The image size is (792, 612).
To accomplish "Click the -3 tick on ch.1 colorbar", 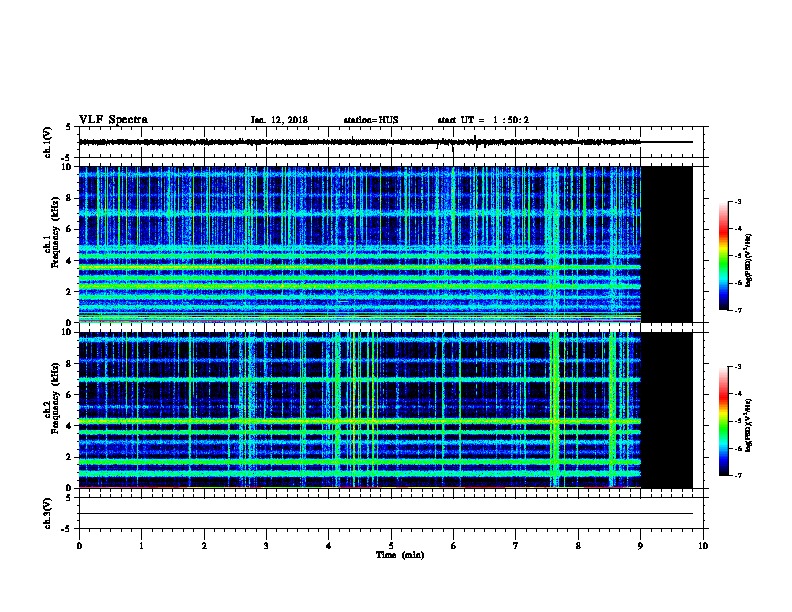I will (737, 201).
